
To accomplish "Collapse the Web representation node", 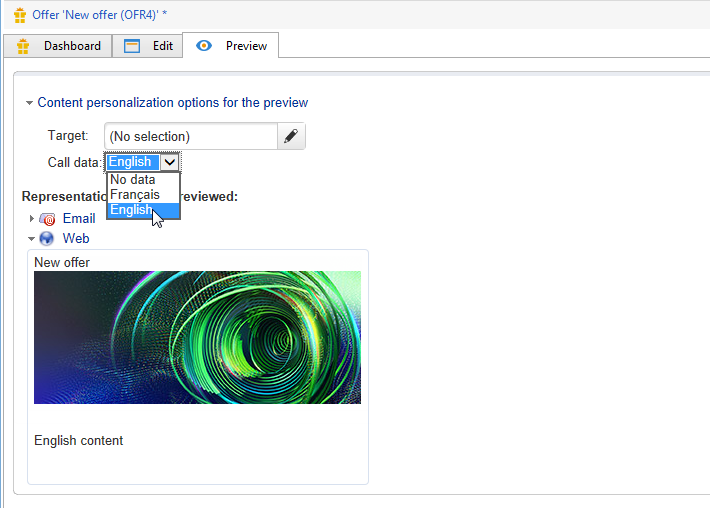I will (31, 239).
